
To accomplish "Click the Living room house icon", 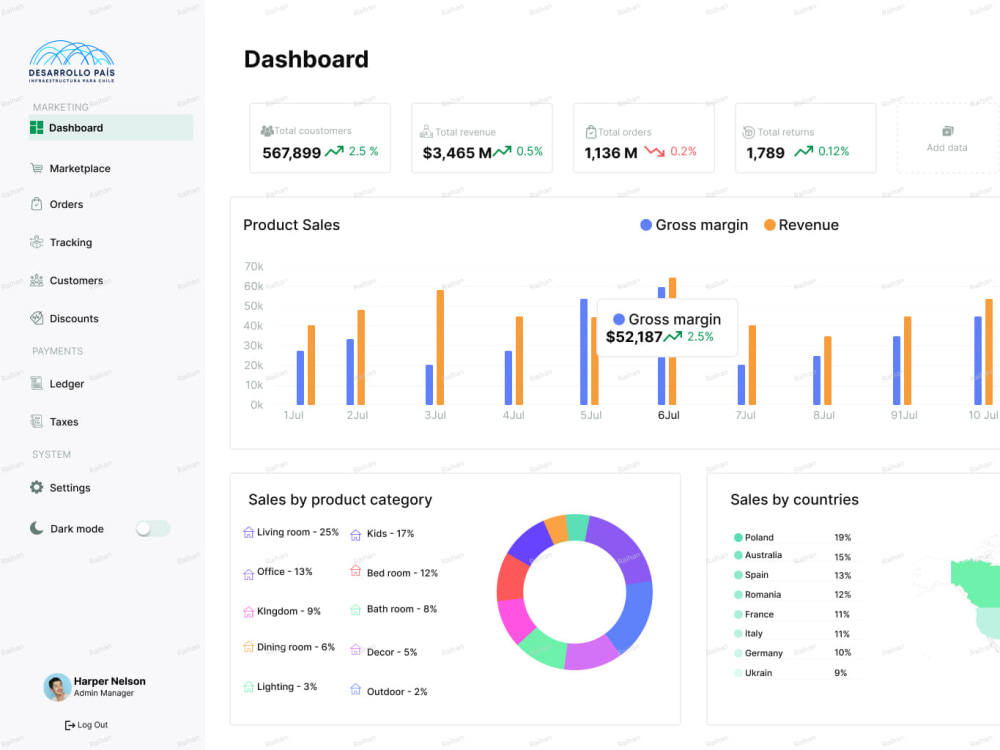I will tap(249, 533).
